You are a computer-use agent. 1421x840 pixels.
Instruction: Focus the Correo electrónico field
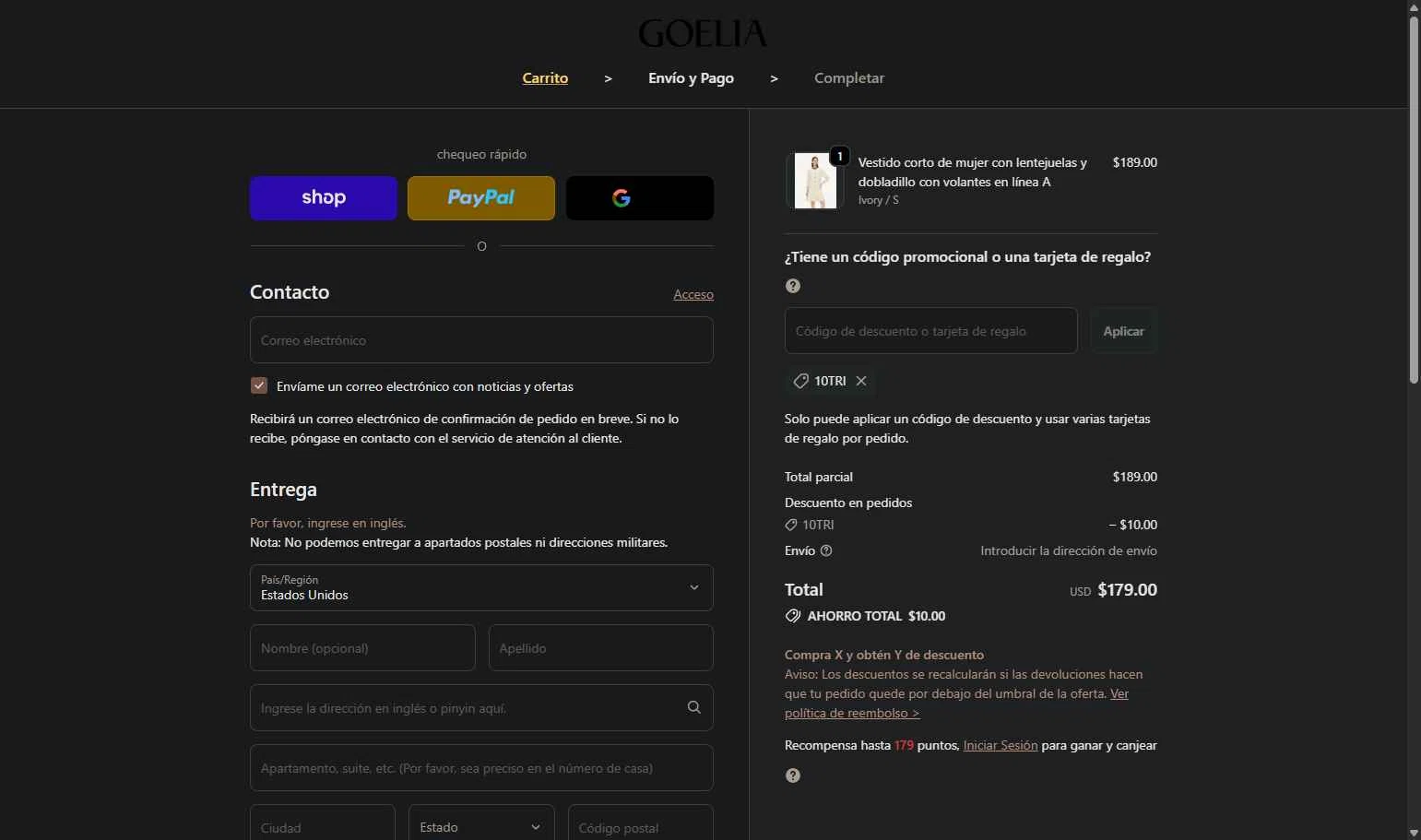pos(481,340)
